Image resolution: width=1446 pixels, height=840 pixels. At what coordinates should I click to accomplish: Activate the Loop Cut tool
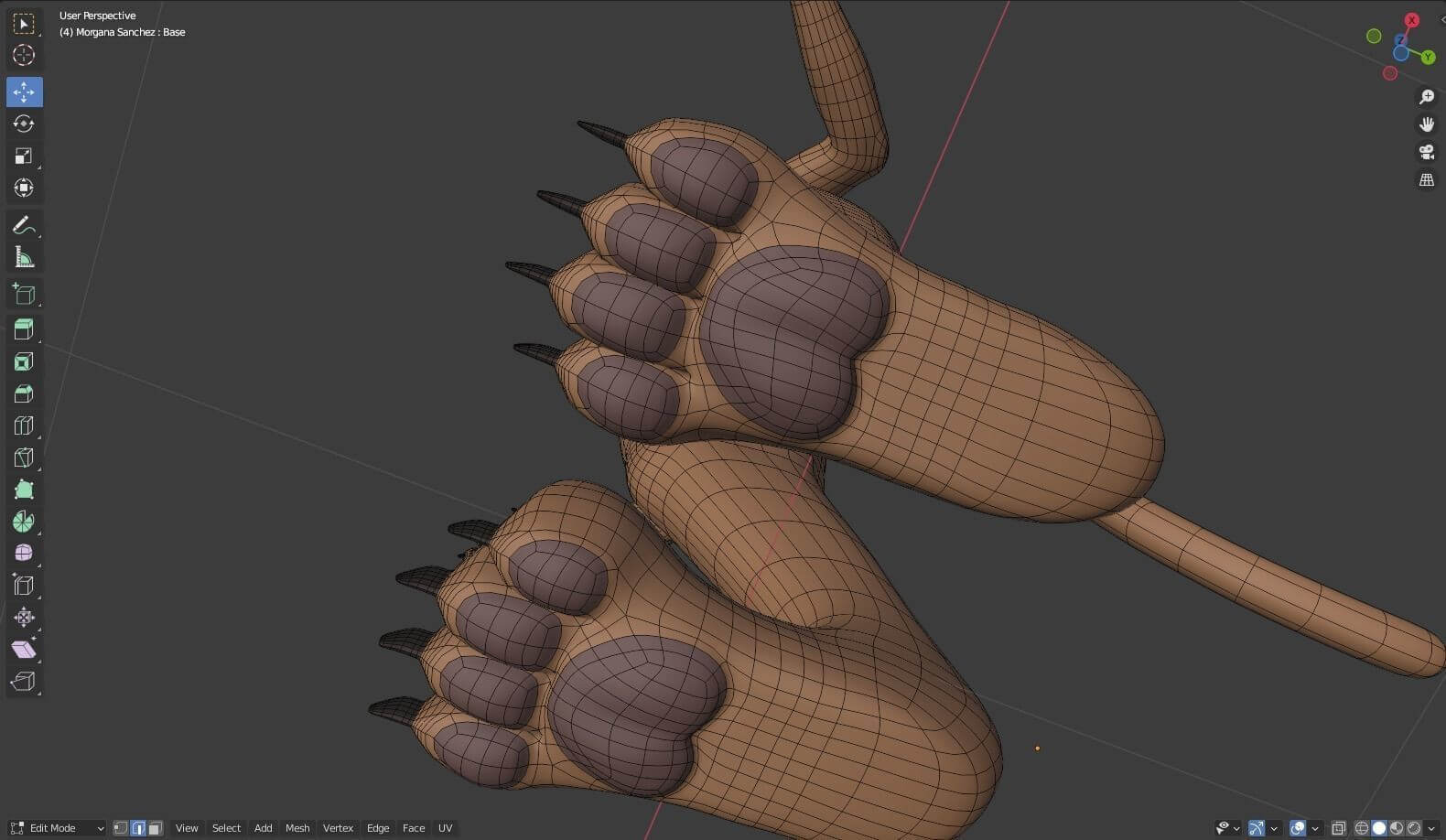[24, 425]
